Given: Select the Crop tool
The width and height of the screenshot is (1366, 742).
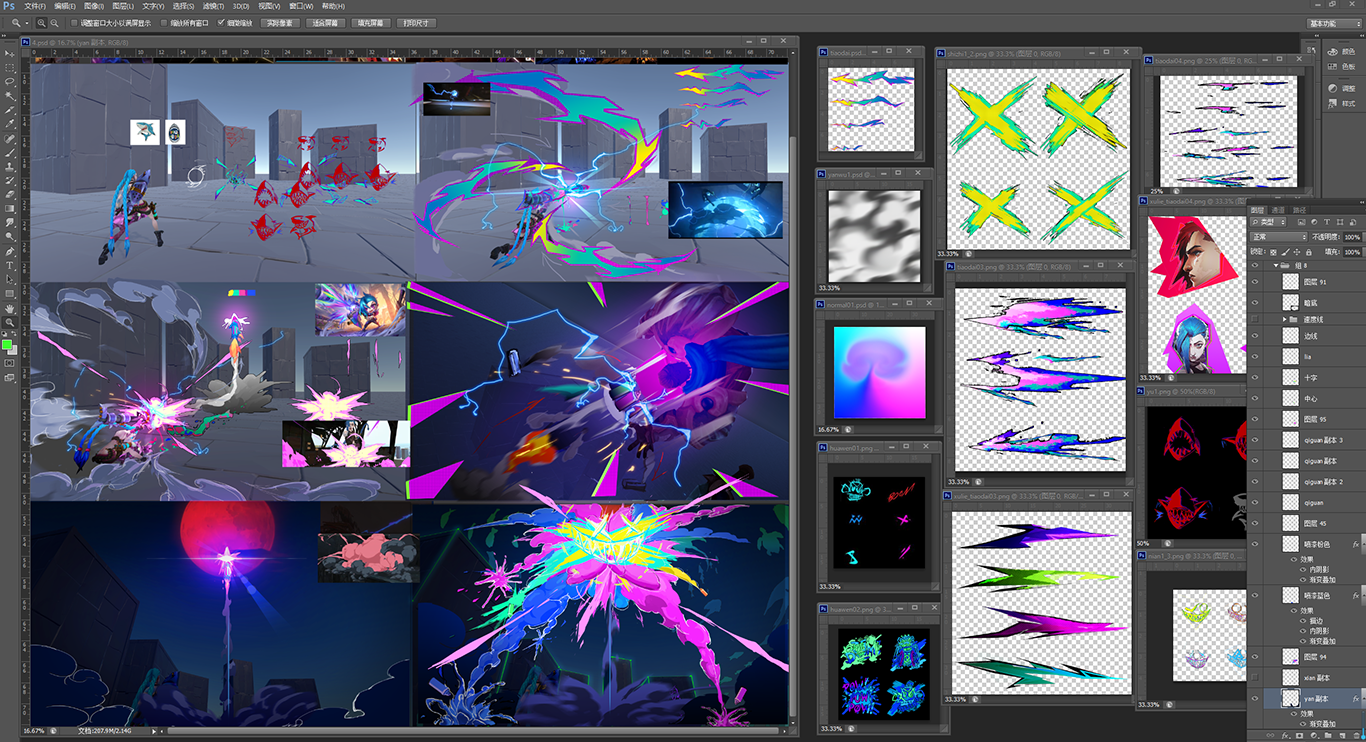Looking at the screenshot, I should tap(10, 110).
